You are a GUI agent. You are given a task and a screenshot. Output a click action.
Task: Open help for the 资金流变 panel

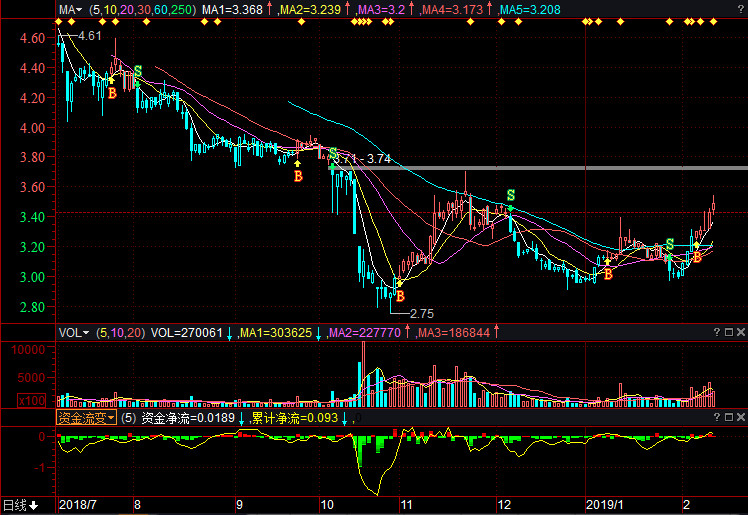click(x=717, y=417)
